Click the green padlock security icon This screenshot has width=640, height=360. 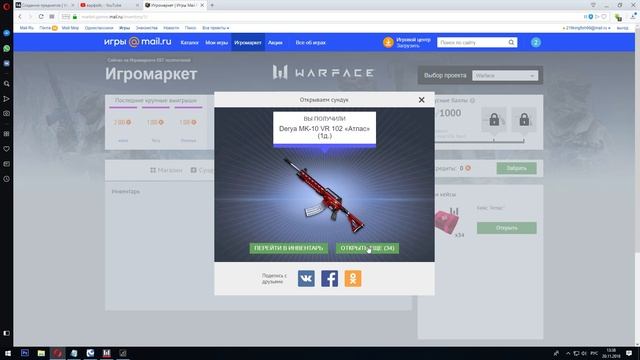75,17
